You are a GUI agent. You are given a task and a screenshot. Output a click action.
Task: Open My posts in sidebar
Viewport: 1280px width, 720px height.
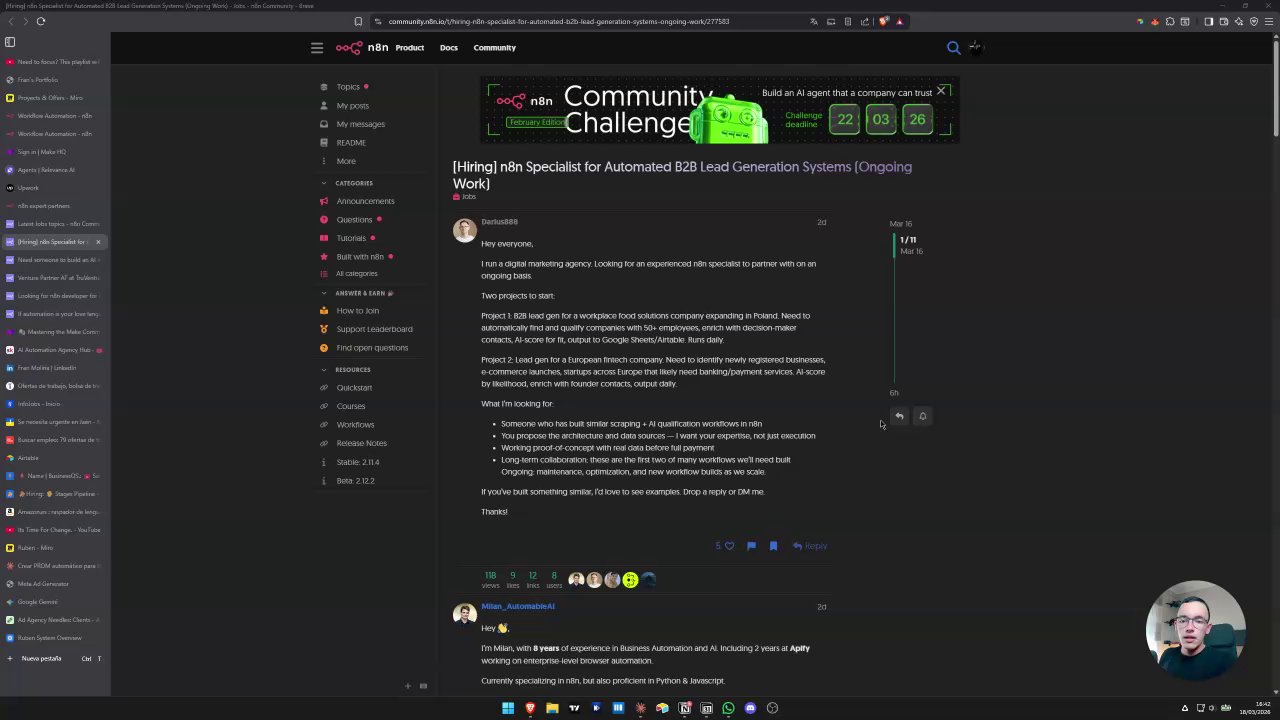coord(352,105)
